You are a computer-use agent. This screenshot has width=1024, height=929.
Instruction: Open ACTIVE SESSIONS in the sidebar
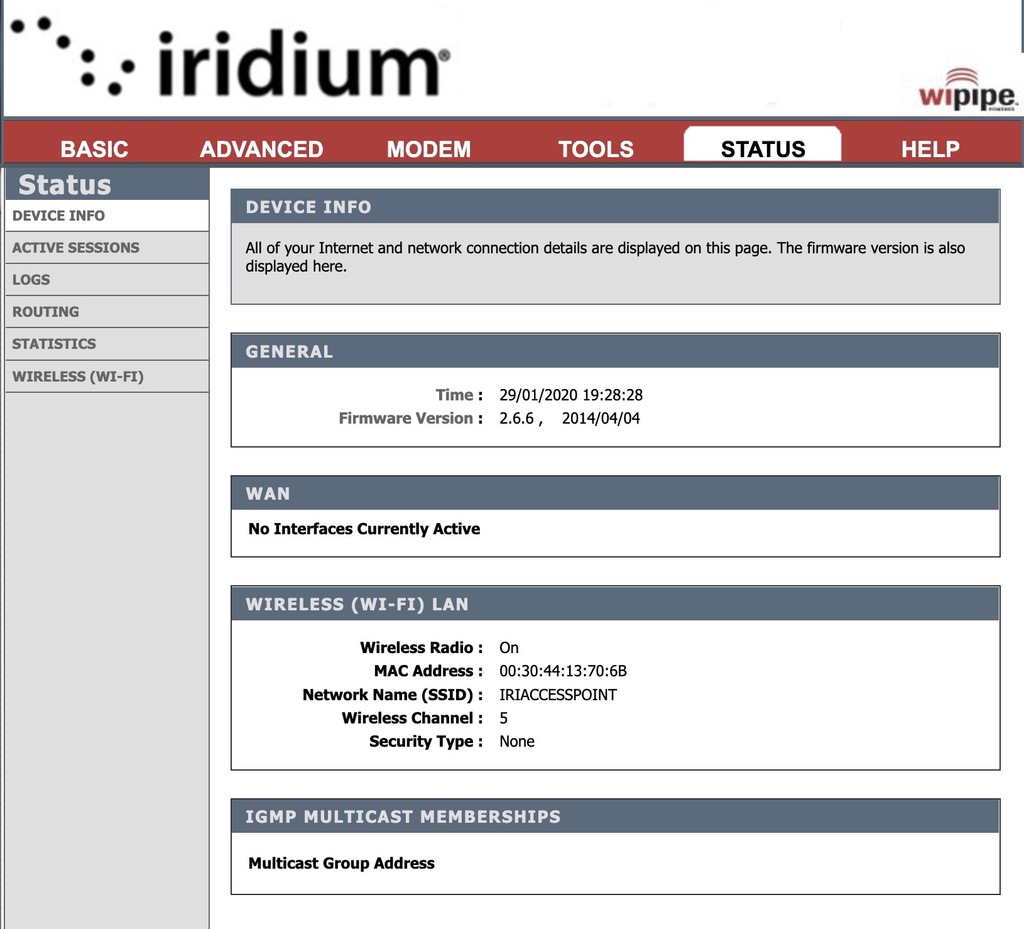(x=107, y=247)
